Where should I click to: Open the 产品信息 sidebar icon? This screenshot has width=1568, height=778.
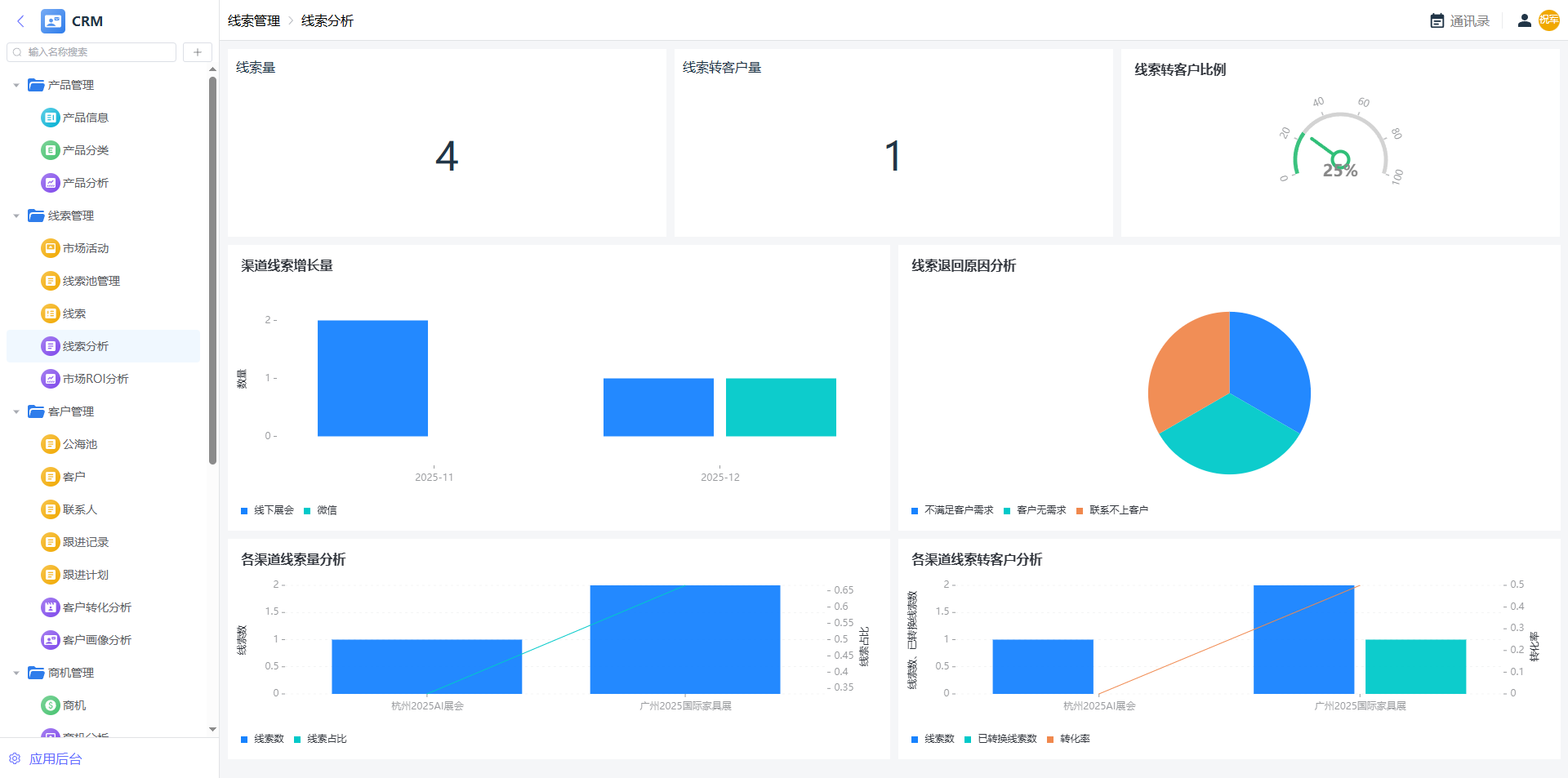pyautogui.click(x=51, y=118)
